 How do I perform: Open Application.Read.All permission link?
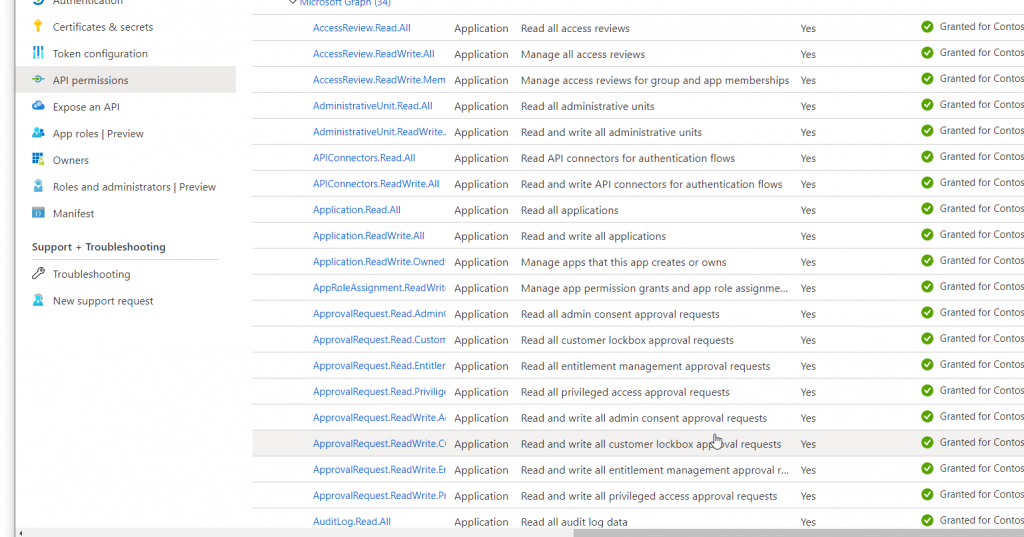pos(357,210)
